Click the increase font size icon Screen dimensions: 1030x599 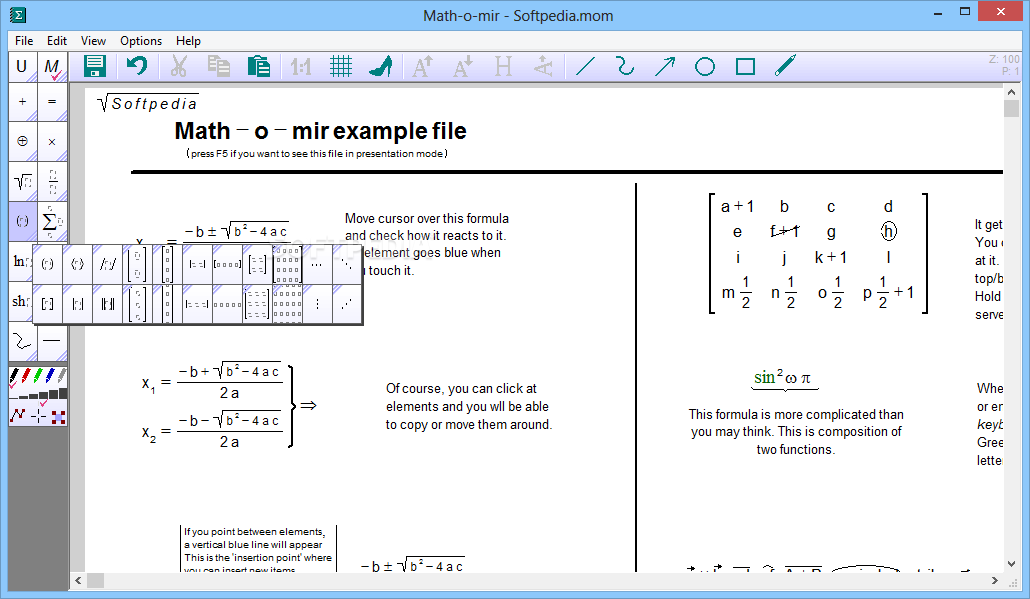tap(422, 66)
